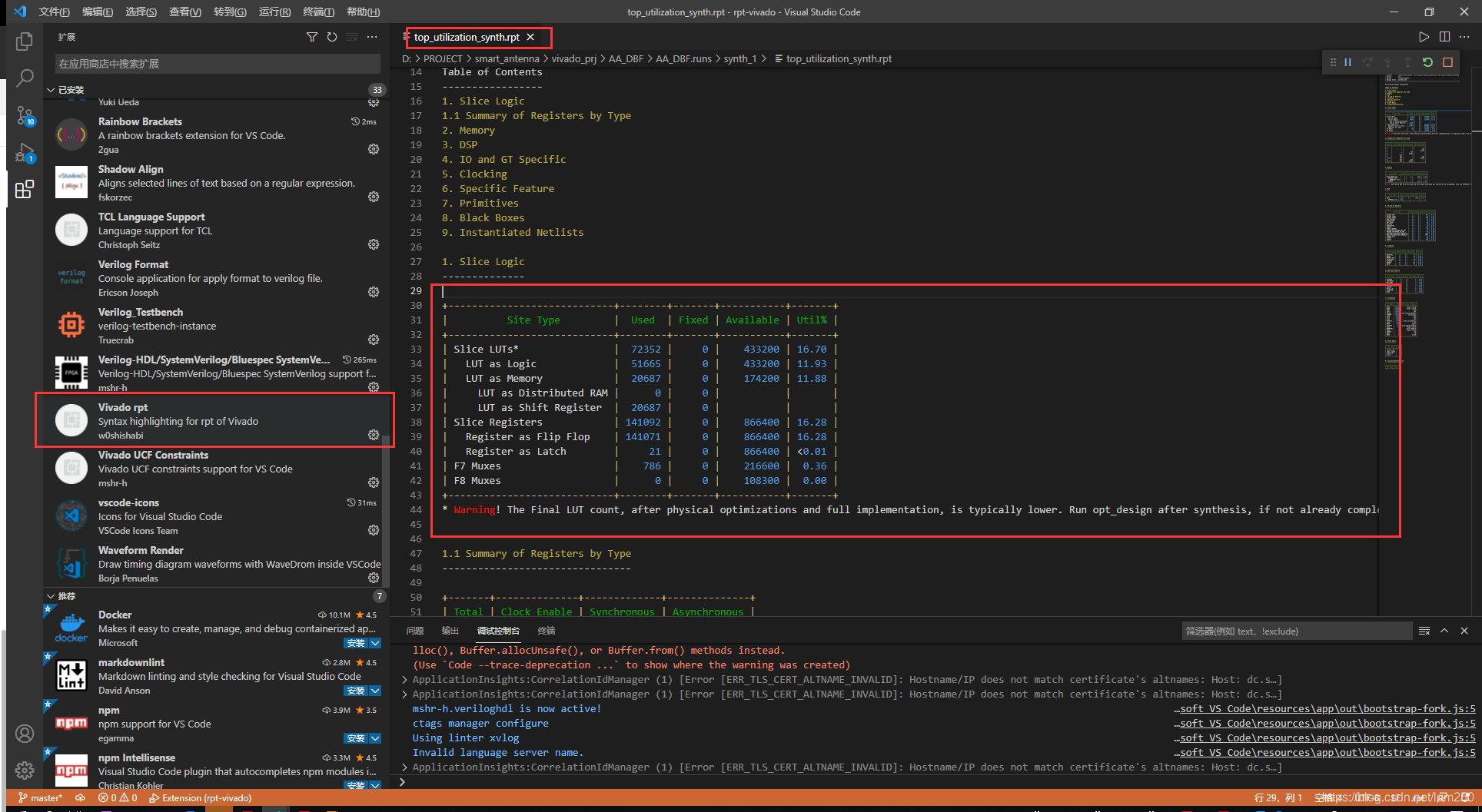The height and width of the screenshot is (812, 1482).
Task: Click inside extension marketplace search box
Action: tap(218, 64)
